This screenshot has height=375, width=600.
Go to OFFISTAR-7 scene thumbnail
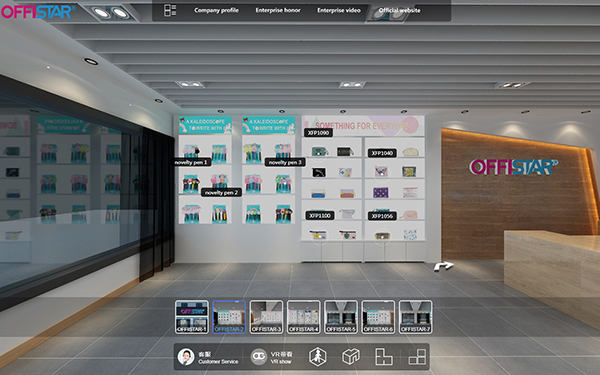tap(416, 317)
